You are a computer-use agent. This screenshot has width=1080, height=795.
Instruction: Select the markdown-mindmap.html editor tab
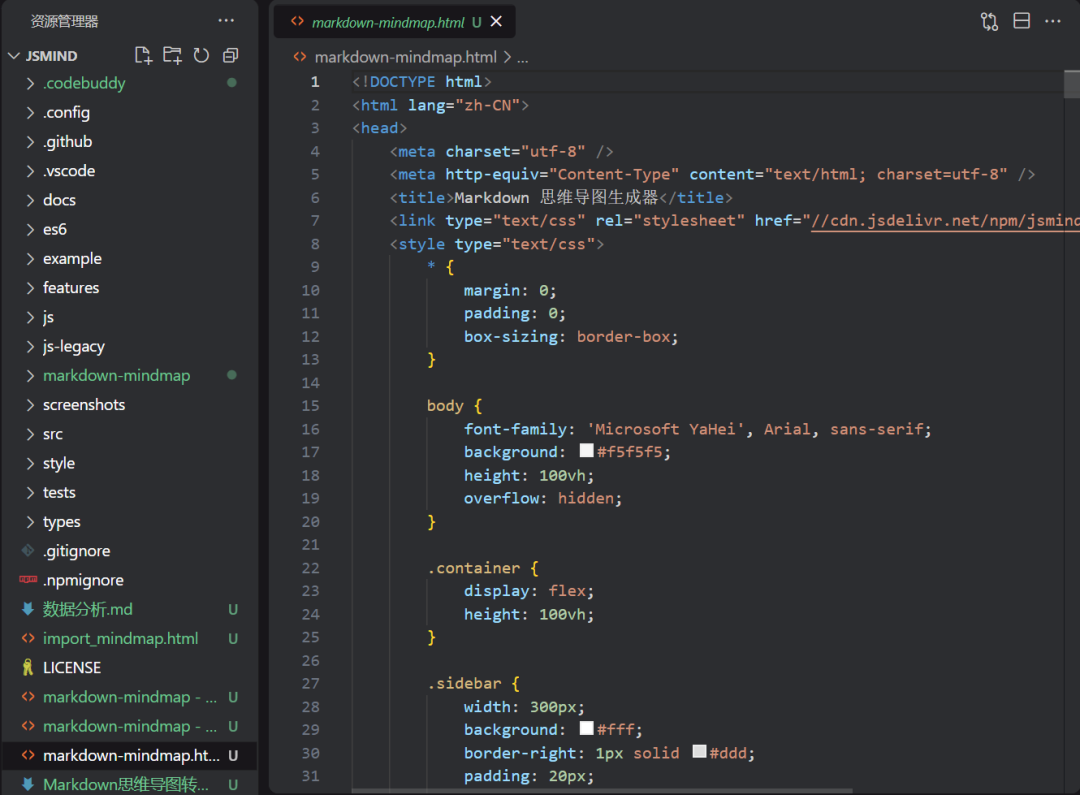pyautogui.click(x=388, y=22)
